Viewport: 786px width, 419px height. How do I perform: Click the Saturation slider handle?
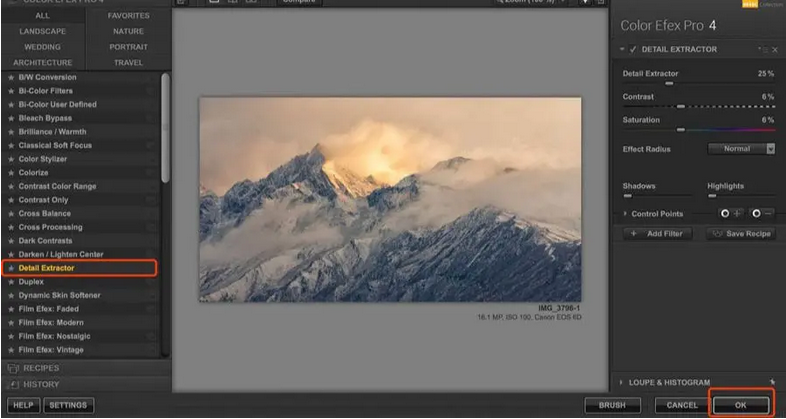(681, 130)
